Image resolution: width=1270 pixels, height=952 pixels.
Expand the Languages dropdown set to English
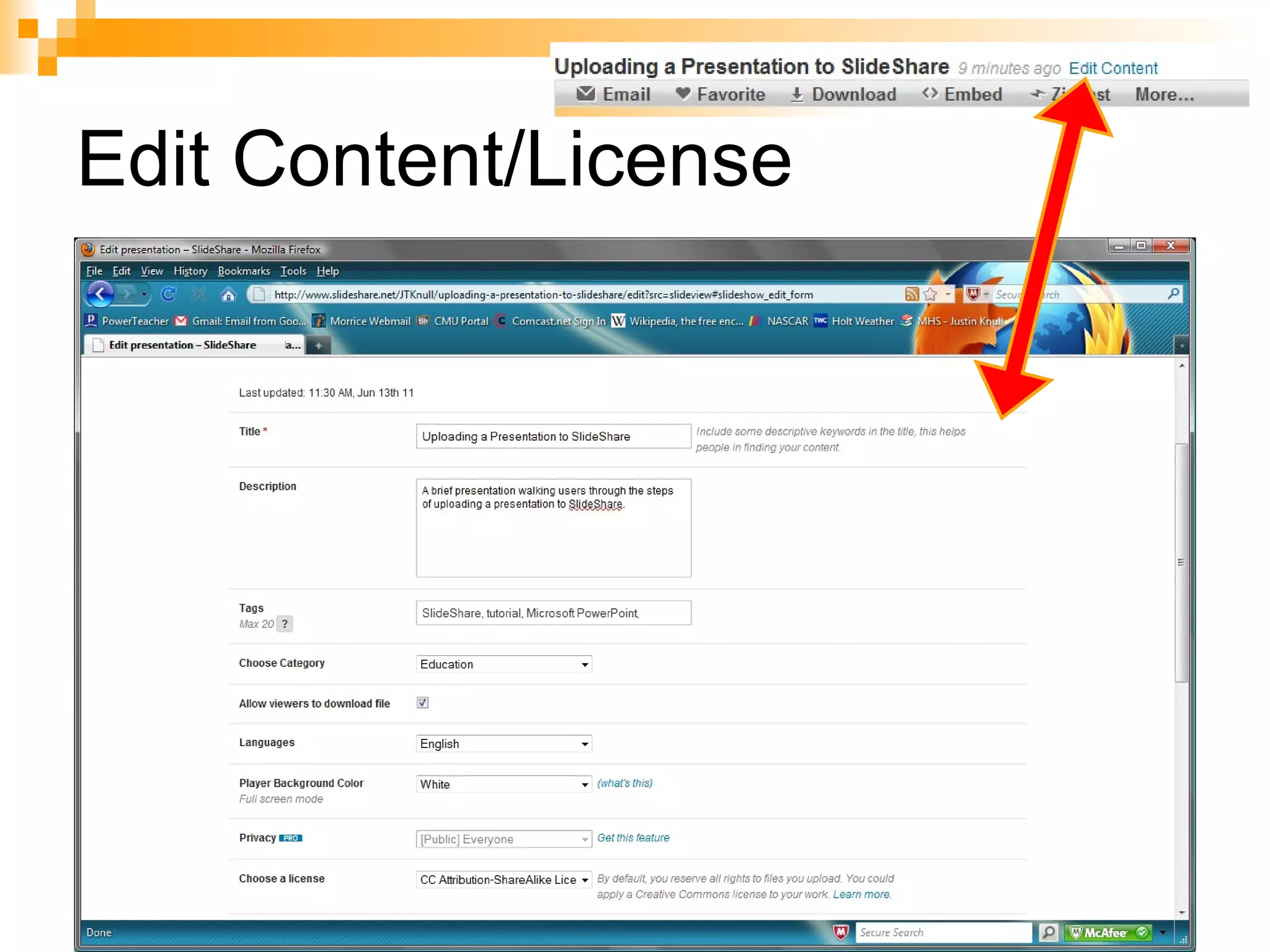[x=504, y=744]
